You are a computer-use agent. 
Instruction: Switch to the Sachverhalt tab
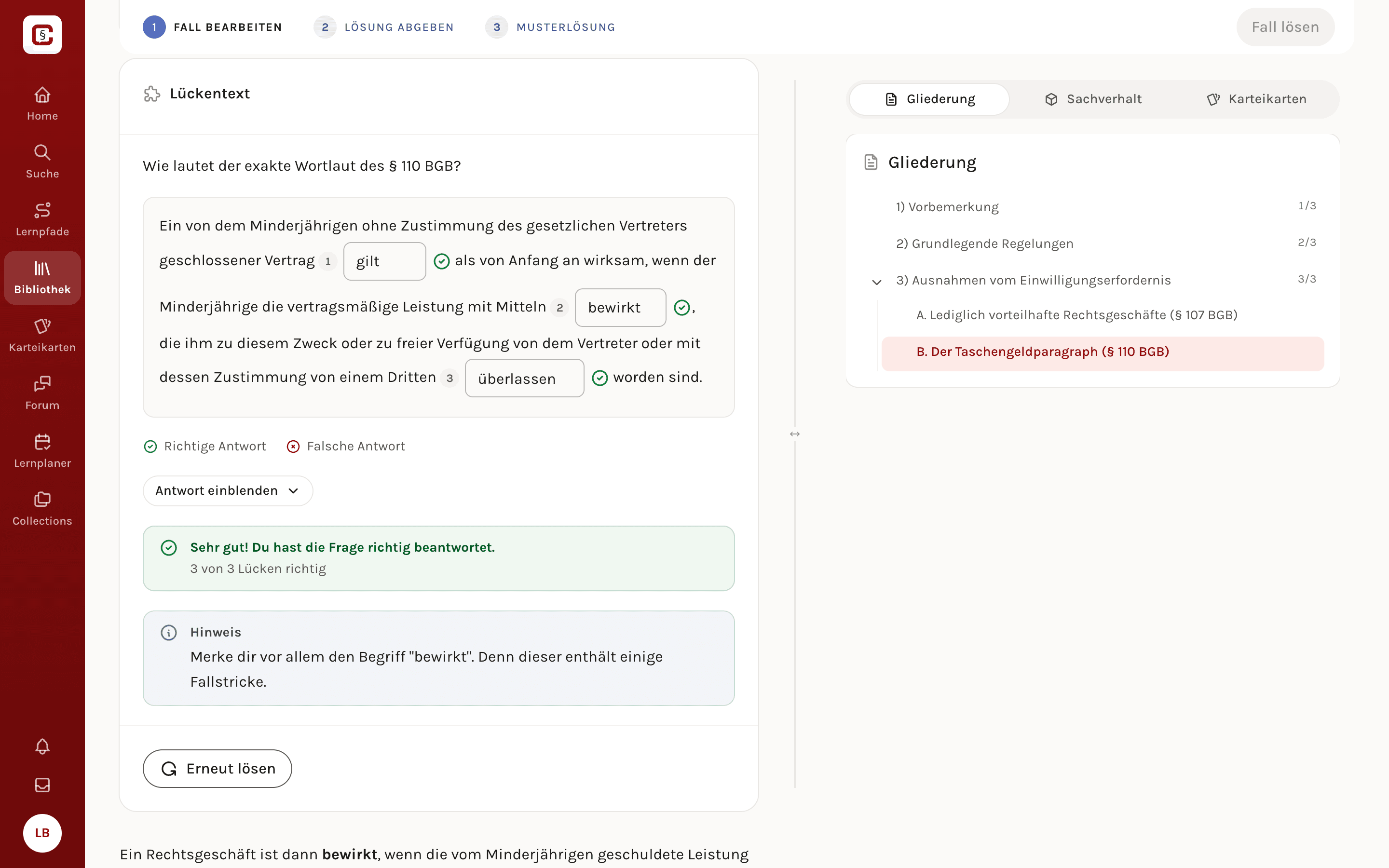tap(1093, 99)
